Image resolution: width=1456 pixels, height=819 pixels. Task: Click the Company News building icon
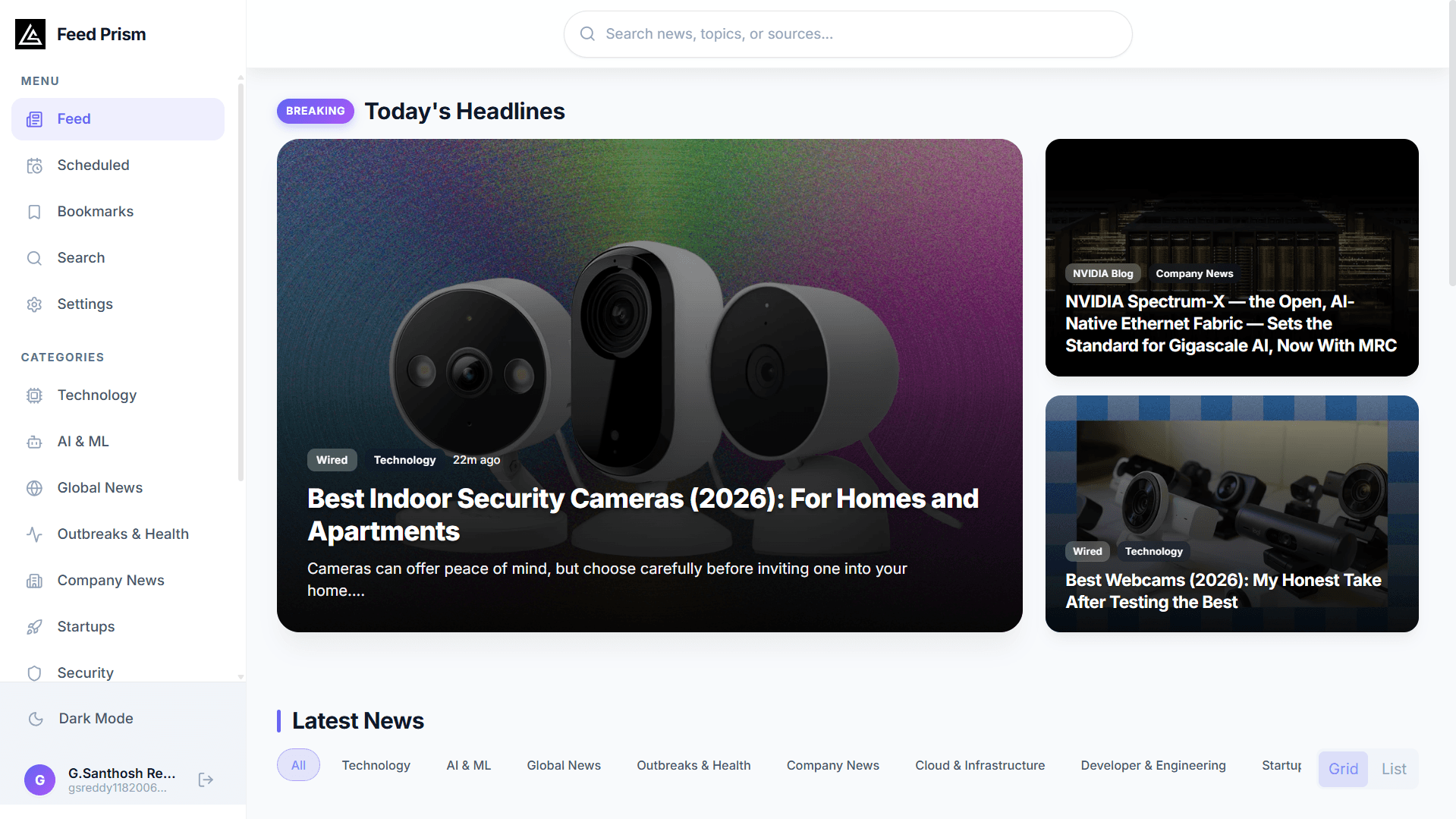click(x=34, y=581)
